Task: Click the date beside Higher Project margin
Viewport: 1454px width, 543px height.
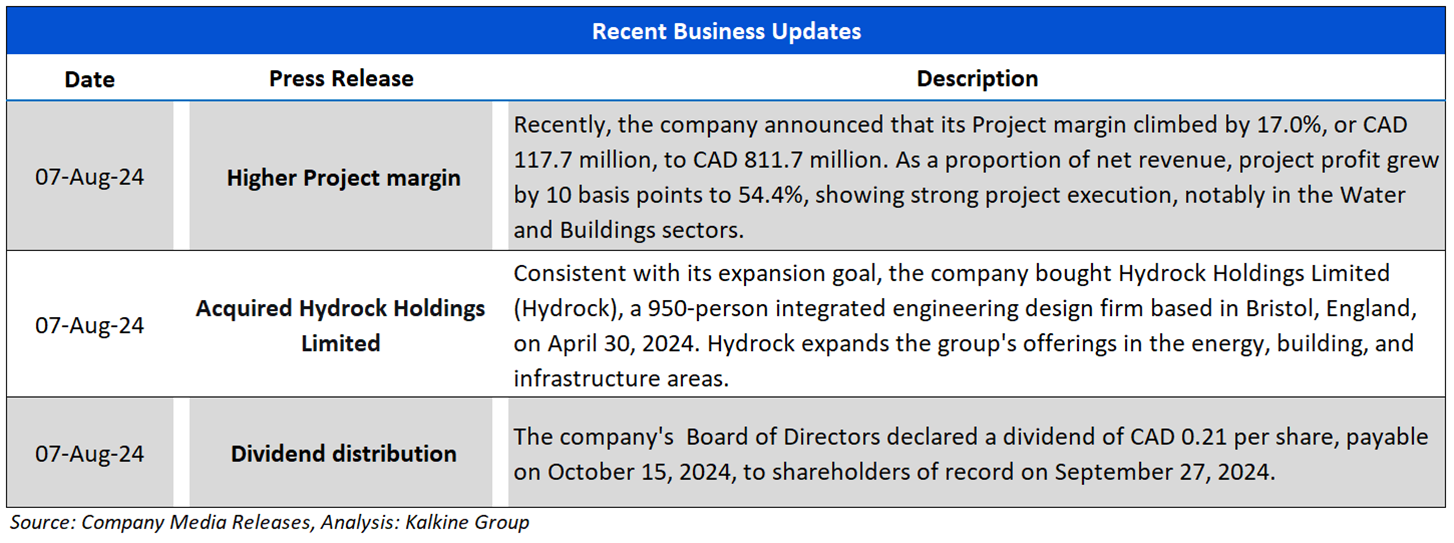Action: coord(90,178)
